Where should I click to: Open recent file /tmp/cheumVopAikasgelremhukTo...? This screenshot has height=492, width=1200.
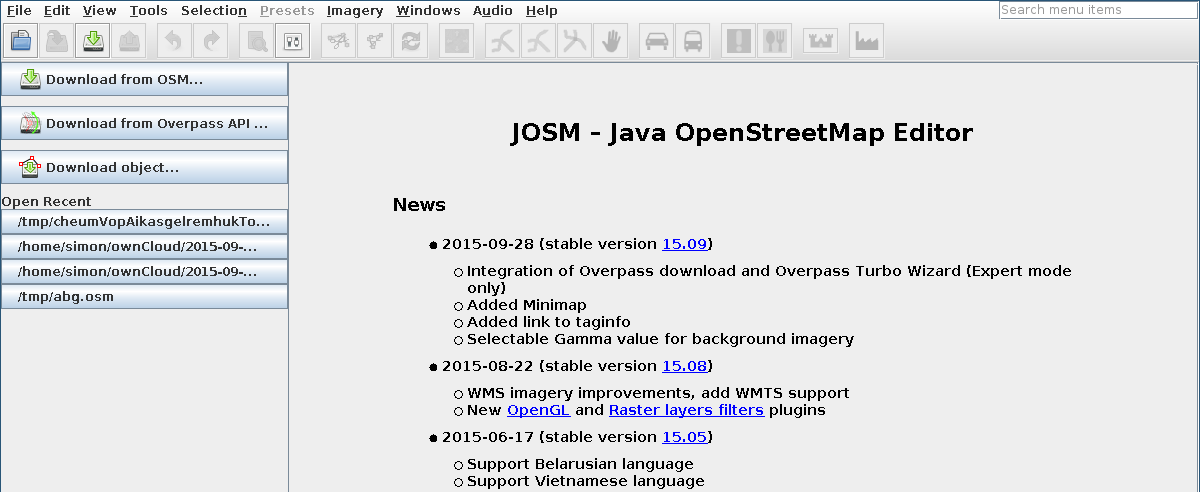coord(144,222)
